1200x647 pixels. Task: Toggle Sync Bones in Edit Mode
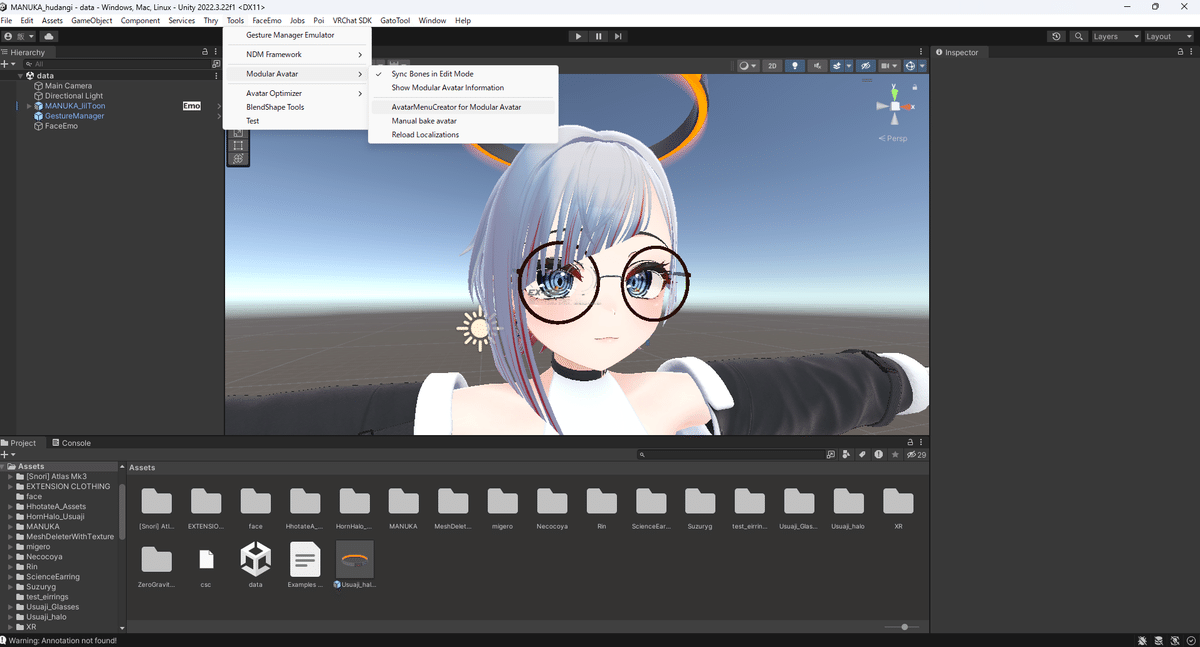[x=463, y=74]
